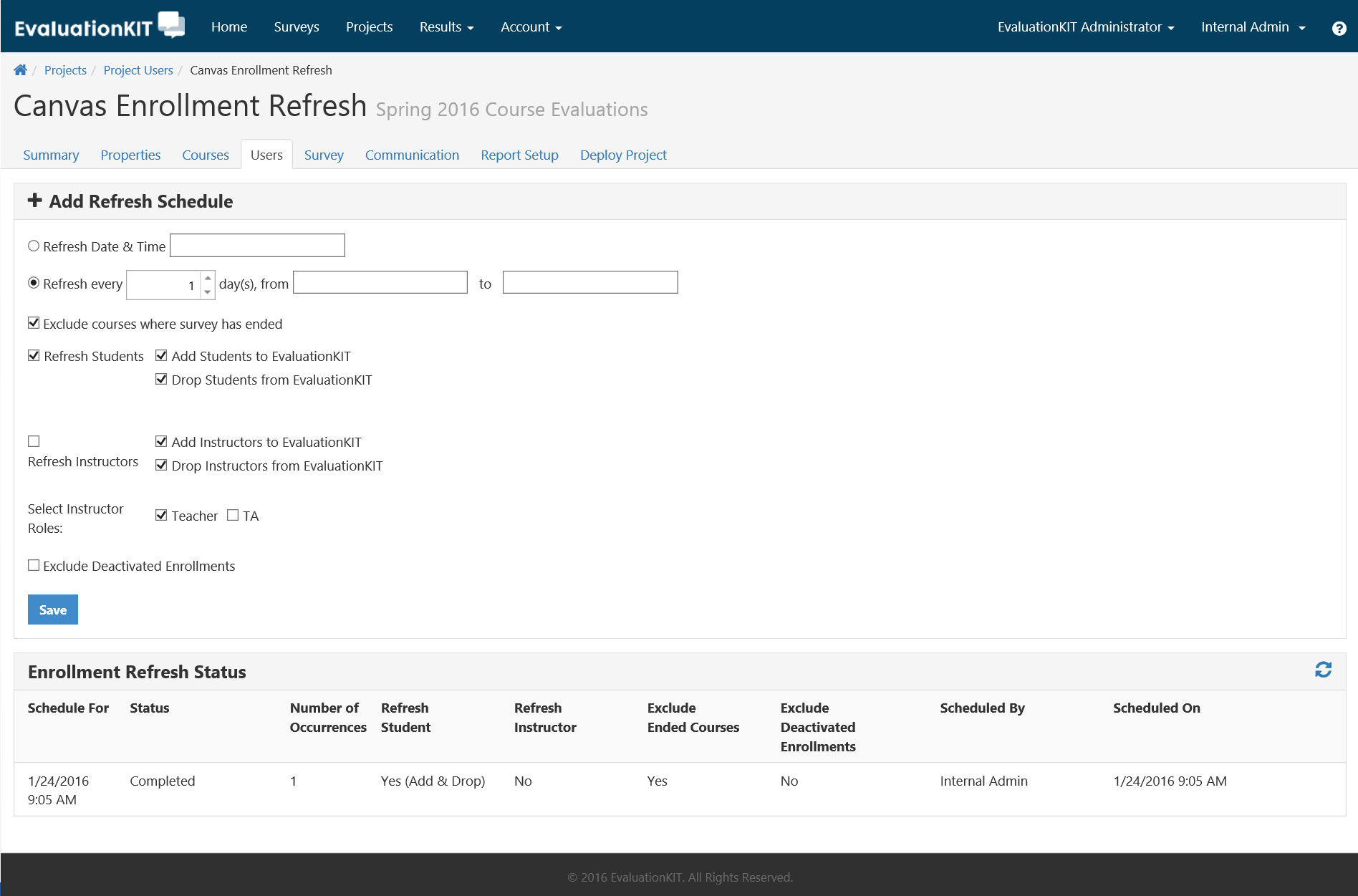Uncheck Add Instructors to EvaluationKIT
The height and width of the screenshot is (896, 1358).
pos(161,441)
